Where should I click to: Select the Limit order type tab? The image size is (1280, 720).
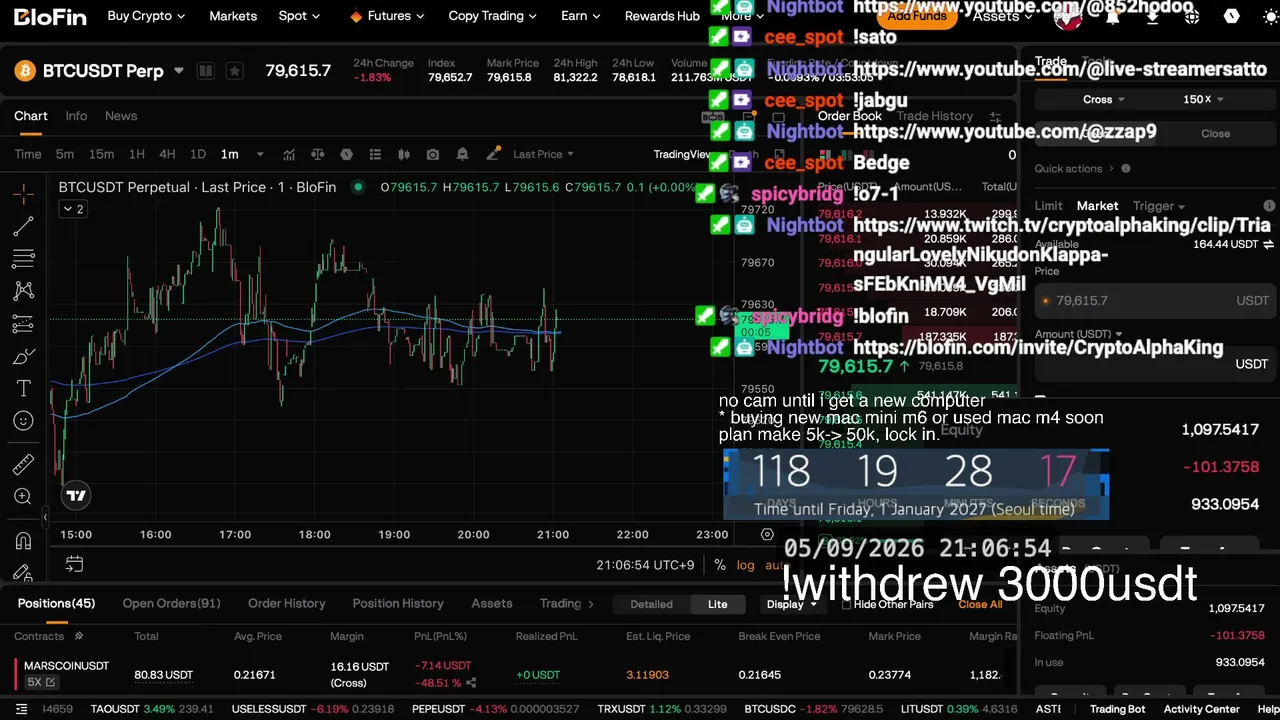coord(1048,206)
